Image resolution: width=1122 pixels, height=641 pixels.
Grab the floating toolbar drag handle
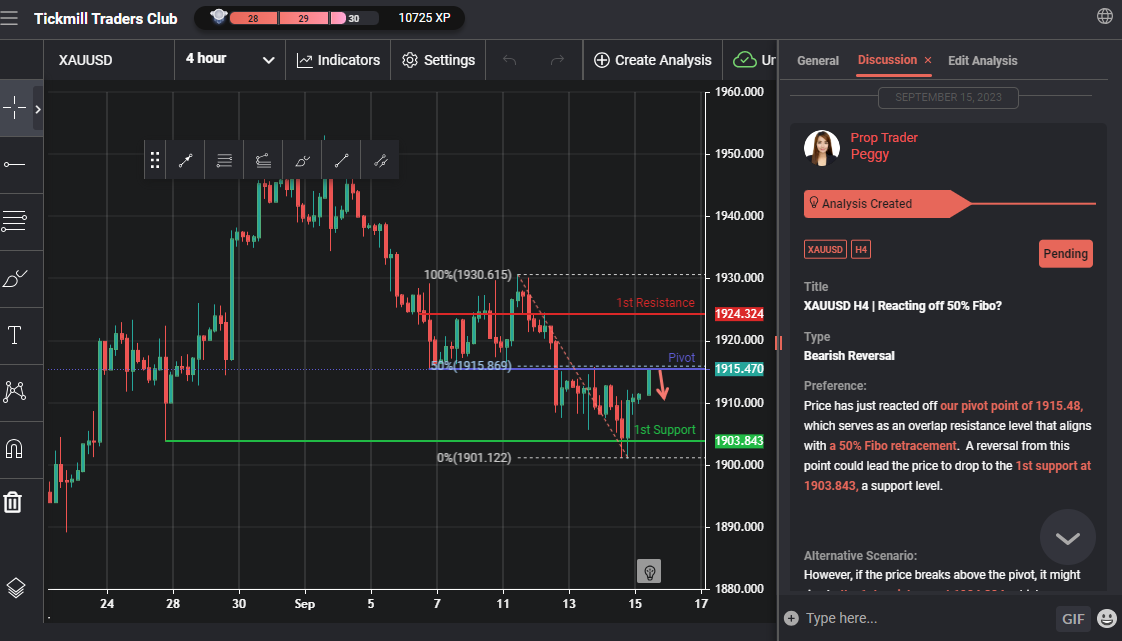[155, 160]
